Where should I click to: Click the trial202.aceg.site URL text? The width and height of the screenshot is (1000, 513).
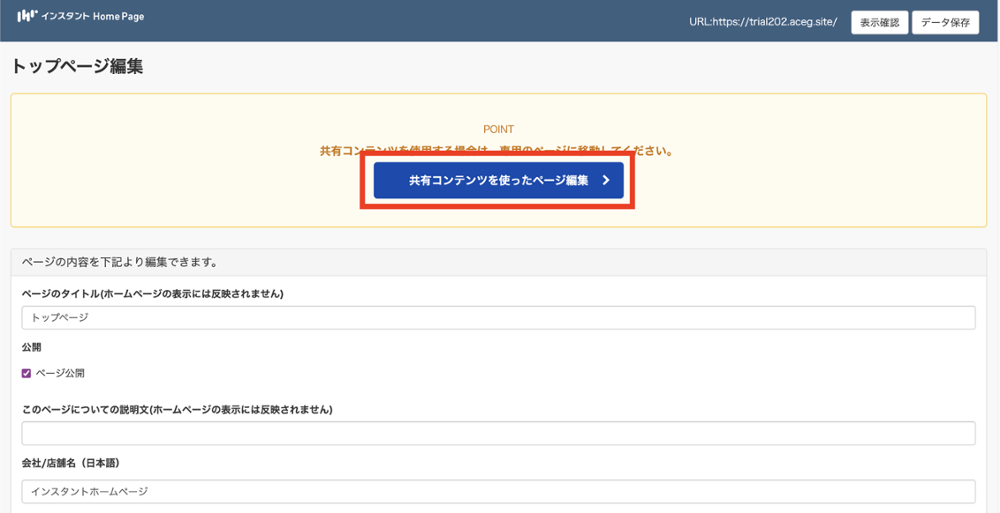pos(762,22)
